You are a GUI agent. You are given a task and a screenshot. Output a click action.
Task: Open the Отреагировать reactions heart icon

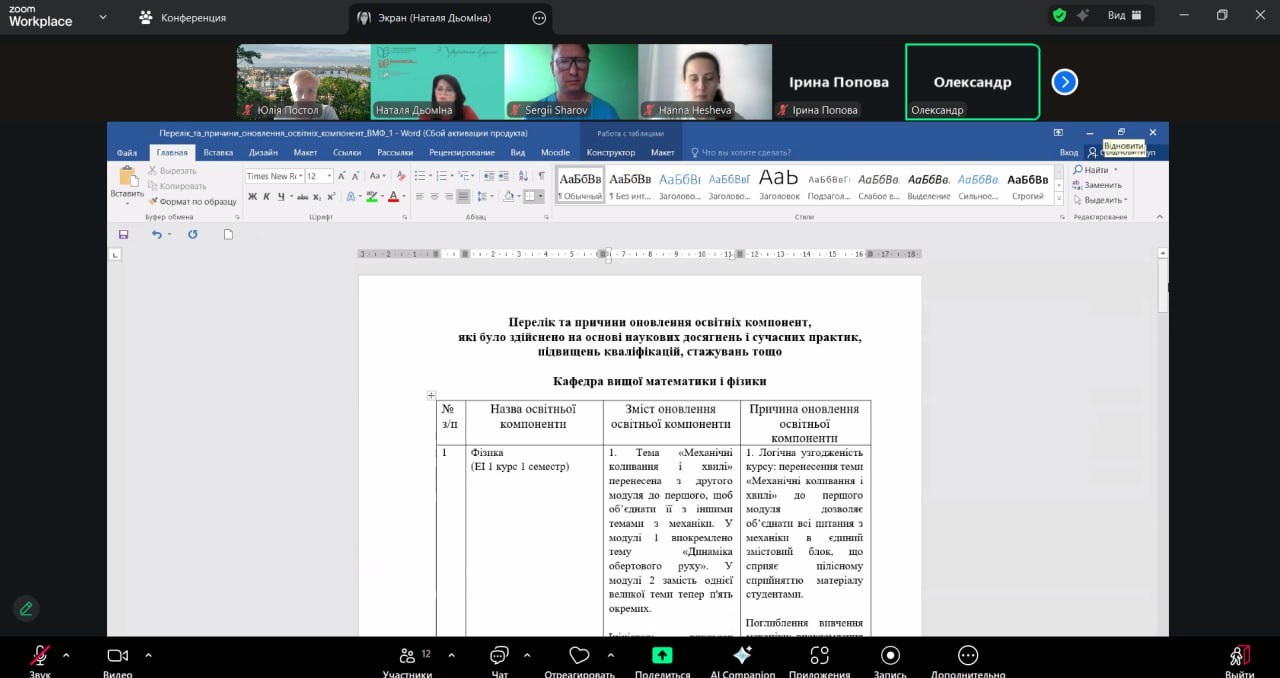pyautogui.click(x=579, y=656)
